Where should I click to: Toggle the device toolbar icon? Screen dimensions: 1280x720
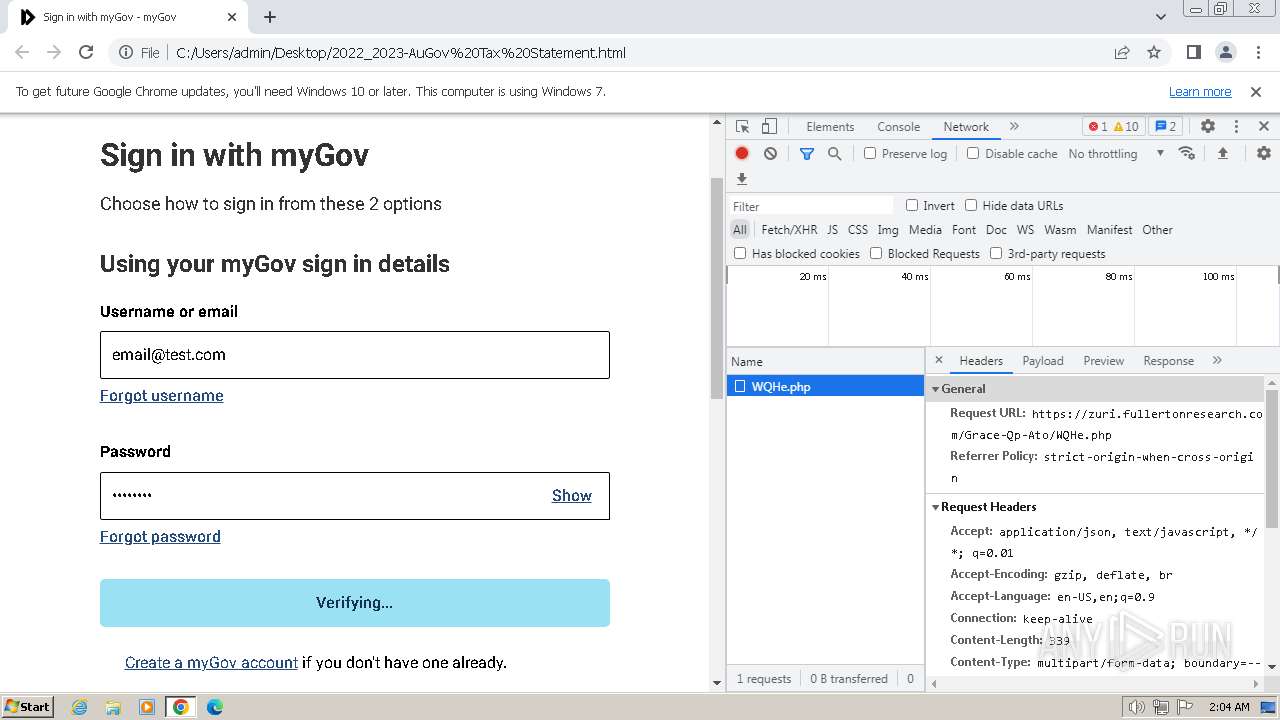769,126
